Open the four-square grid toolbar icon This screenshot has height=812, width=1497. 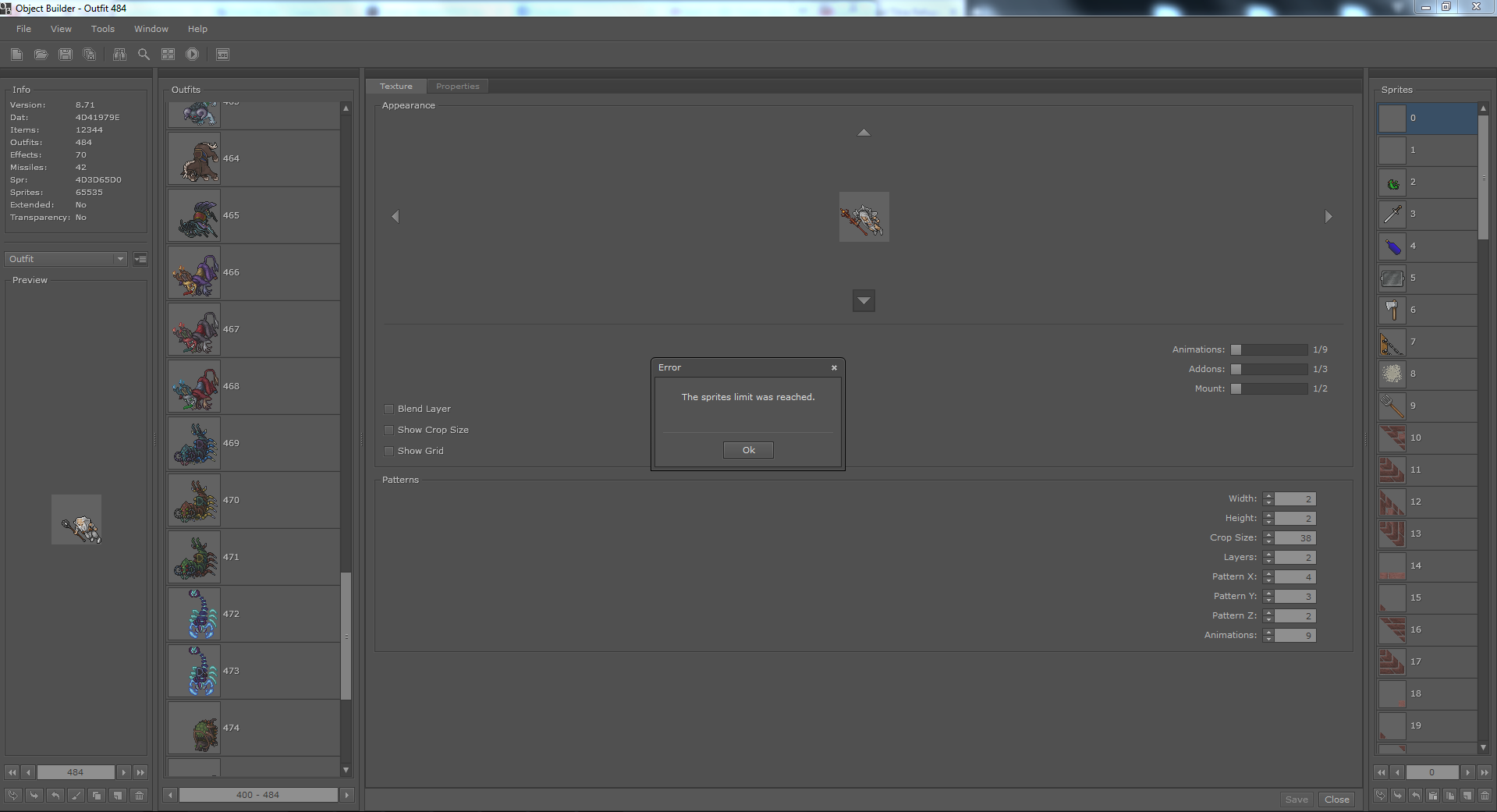(168, 54)
